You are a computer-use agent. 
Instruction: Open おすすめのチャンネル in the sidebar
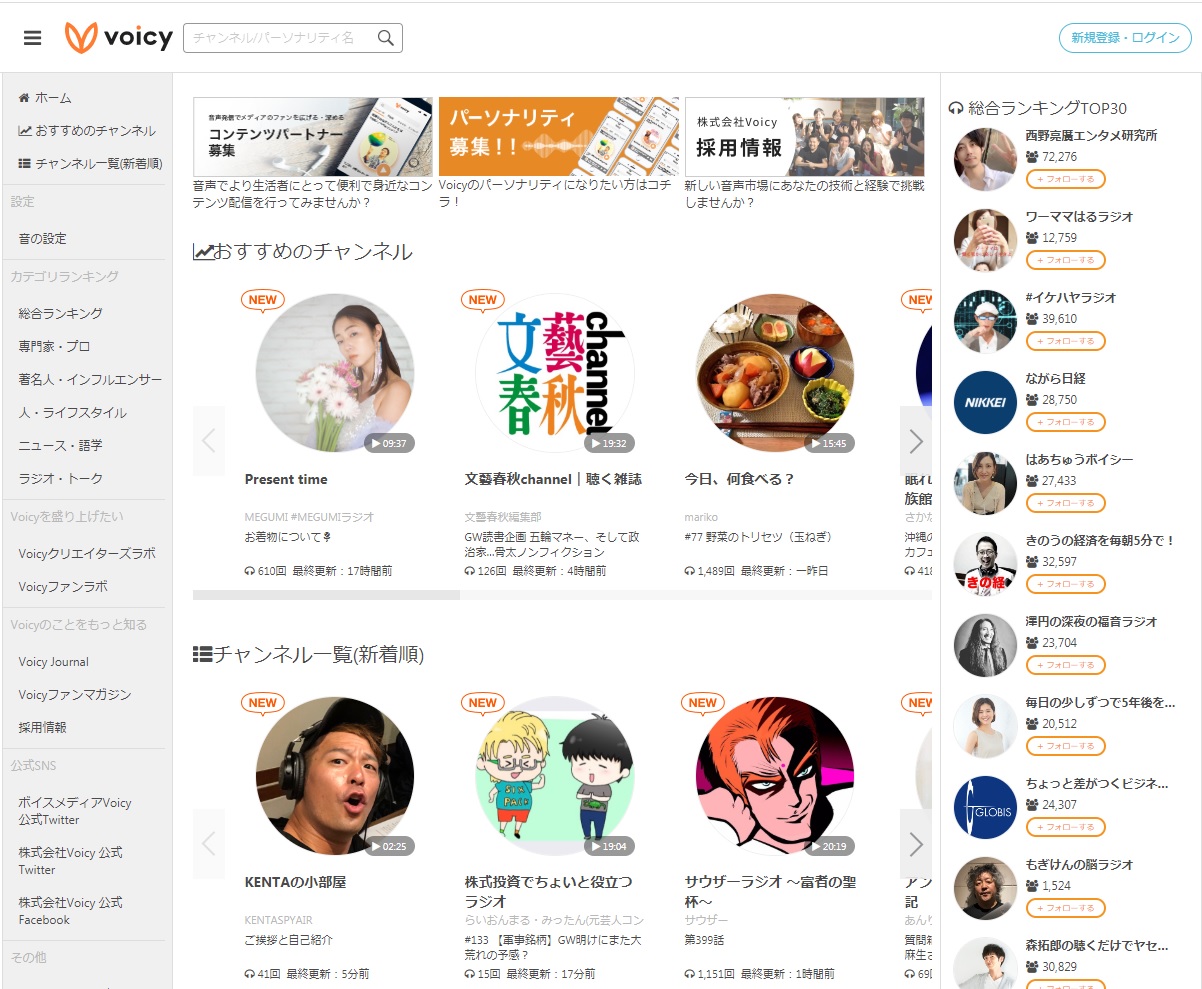pyautogui.click(x=86, y=131)
